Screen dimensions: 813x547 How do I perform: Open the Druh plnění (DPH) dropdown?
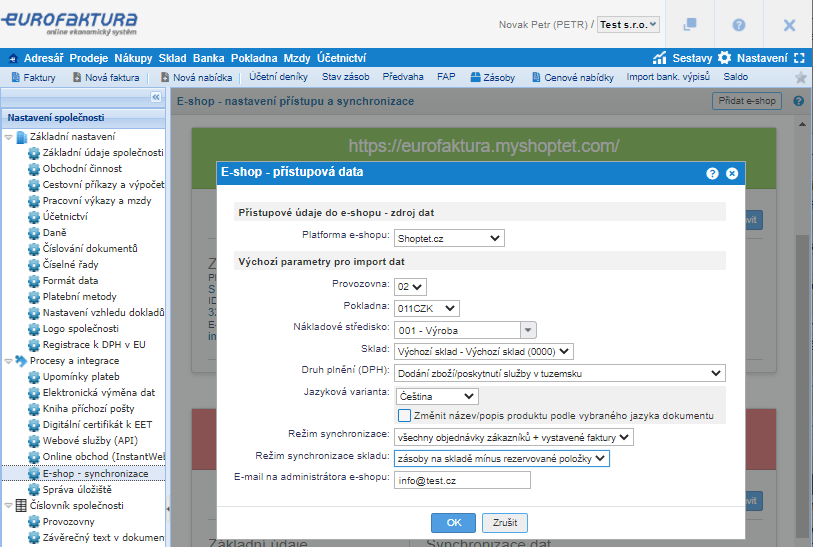point(560,373)
